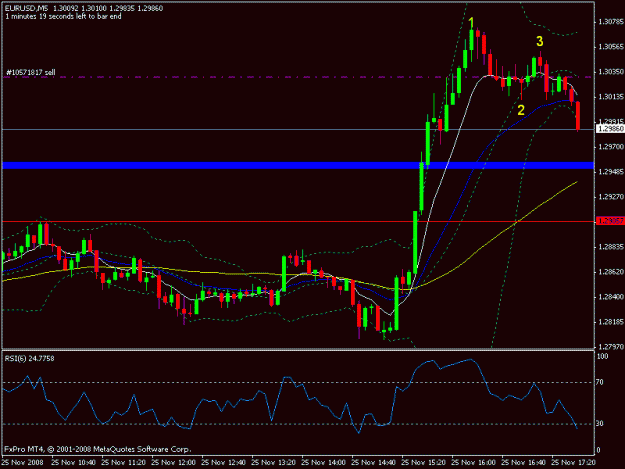The image size is (625, 469).
Task: Click the FxPro MT4 copyright text
Action: [98, 449]
